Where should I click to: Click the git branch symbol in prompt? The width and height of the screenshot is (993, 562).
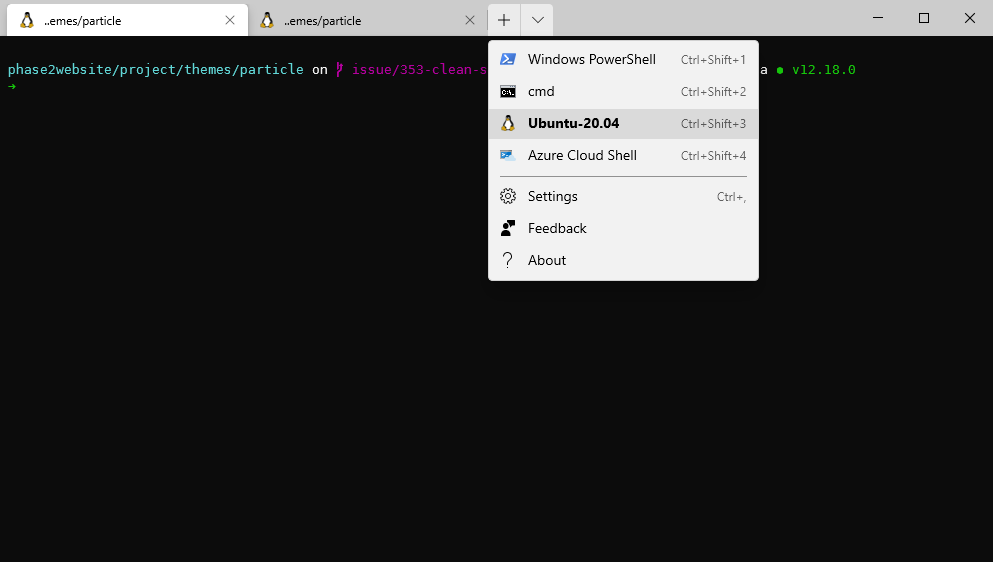tap(339, 70)
